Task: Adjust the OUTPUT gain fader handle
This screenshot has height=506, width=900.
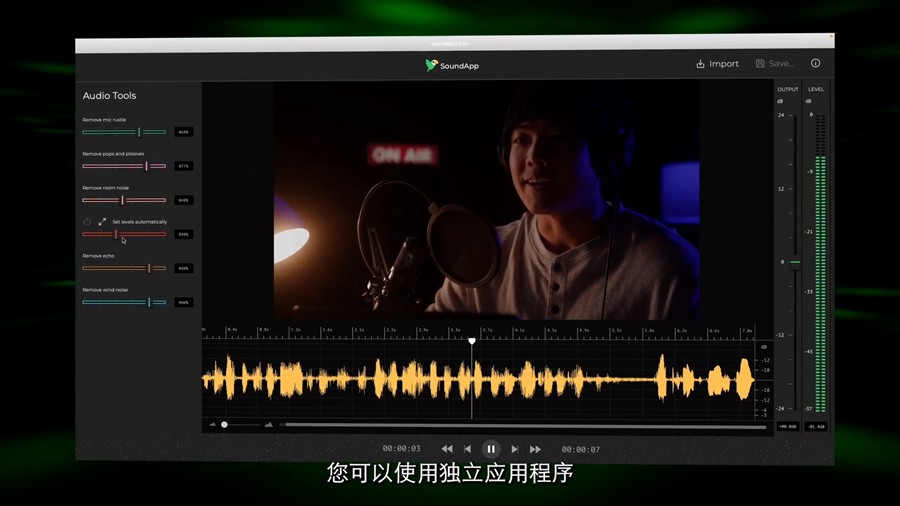Action: (795, 262)
